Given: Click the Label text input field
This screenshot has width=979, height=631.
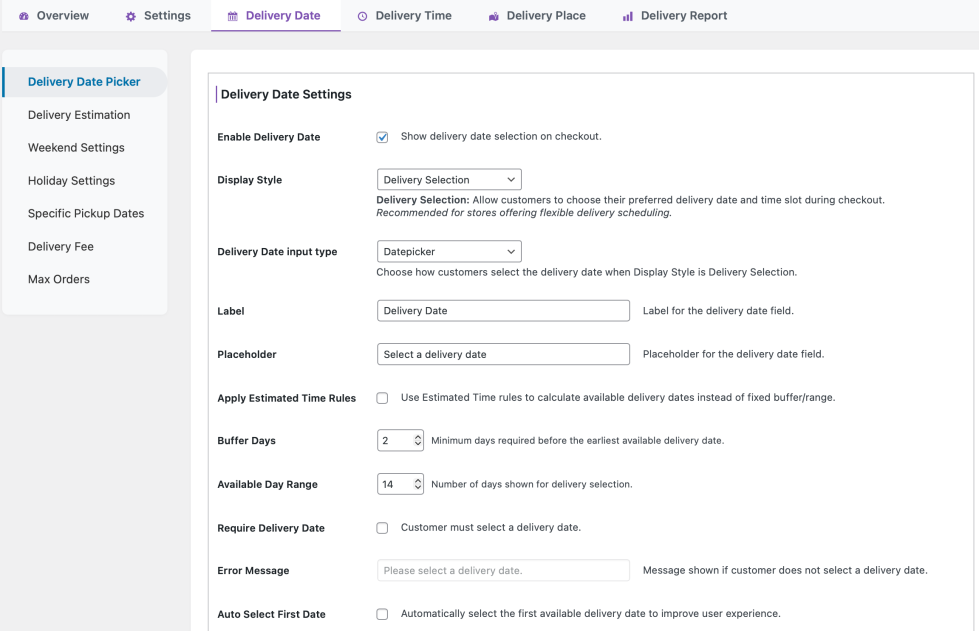Looking at the screenshot, I should click(x=503, y=311).
